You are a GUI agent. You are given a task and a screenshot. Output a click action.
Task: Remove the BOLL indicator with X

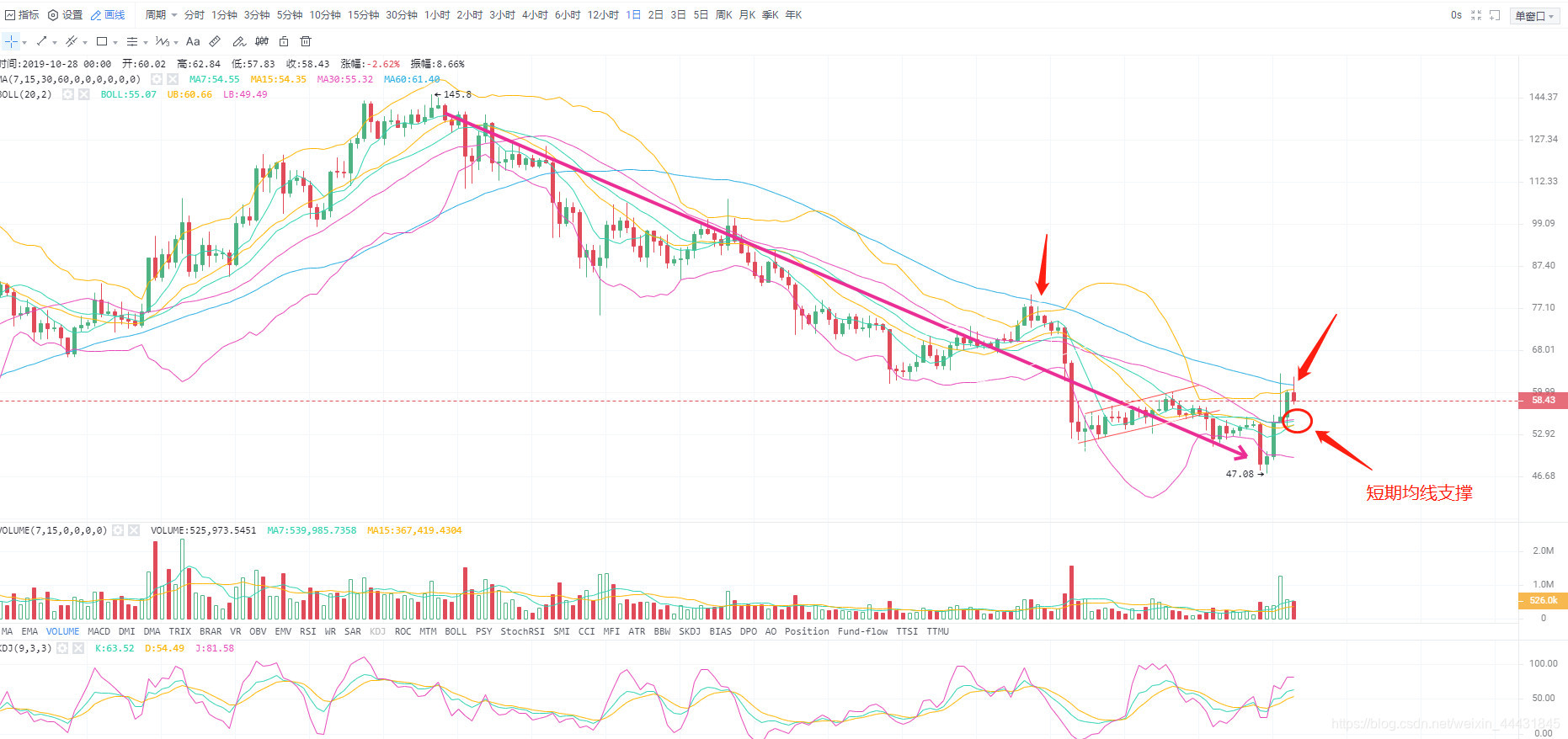pyautogui.click(x=84, y=94)
